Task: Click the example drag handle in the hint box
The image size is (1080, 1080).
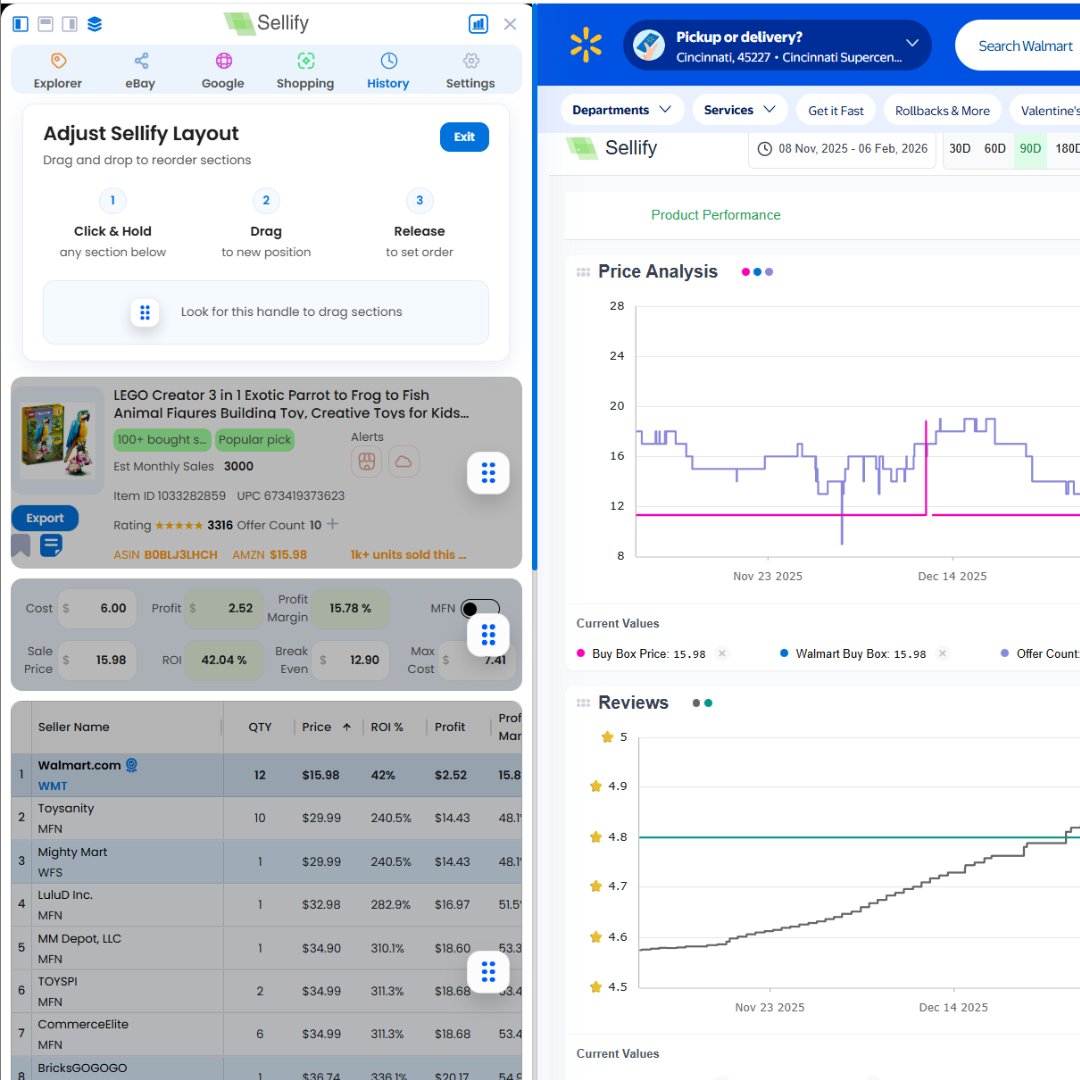Action: click(x=145, y=313)
